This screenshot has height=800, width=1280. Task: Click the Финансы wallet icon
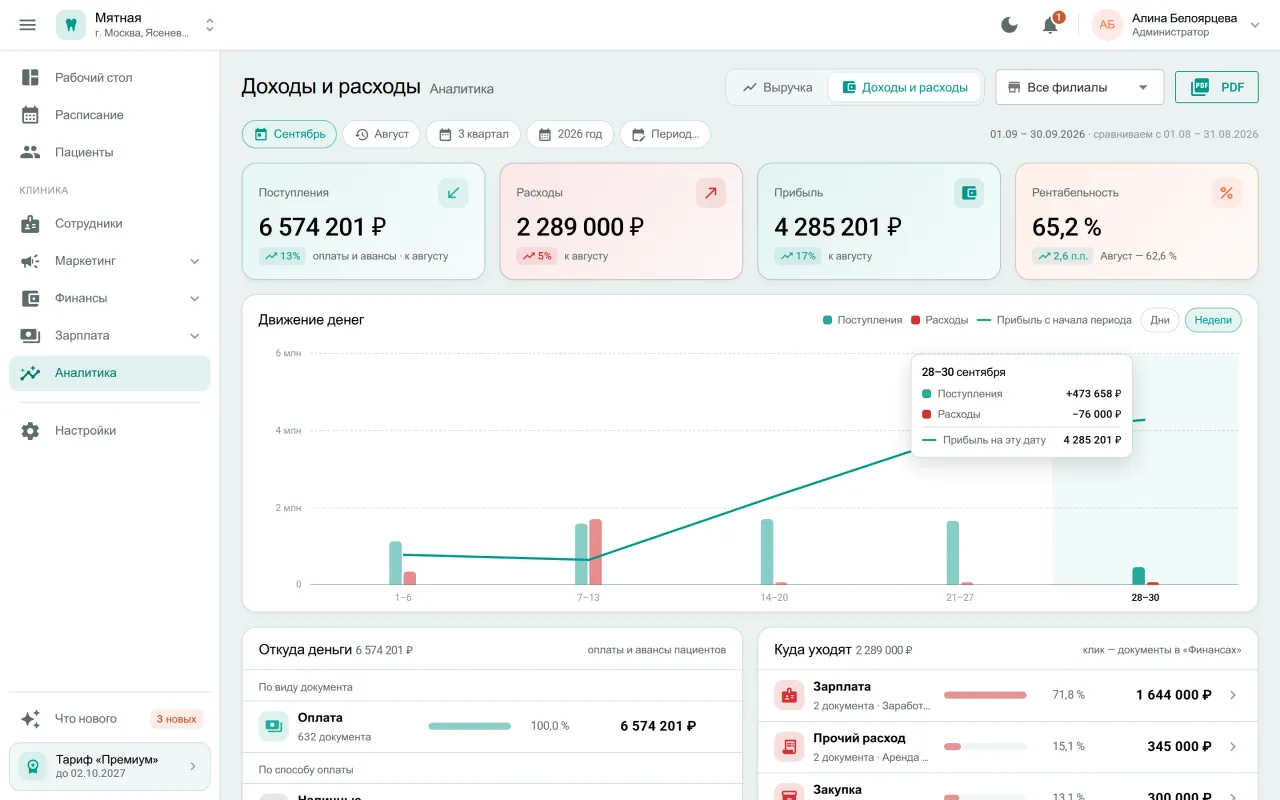click(x=30, y=298)
